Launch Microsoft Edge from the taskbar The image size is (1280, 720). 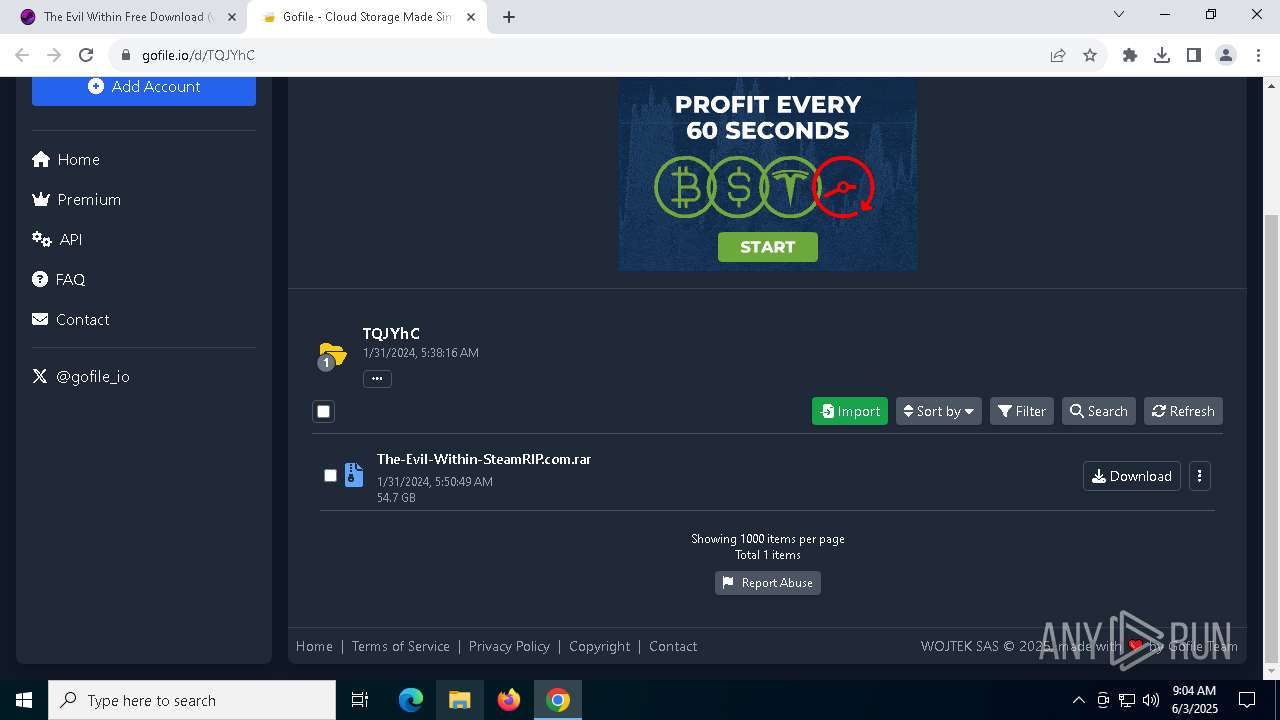[x=411, y=700]
